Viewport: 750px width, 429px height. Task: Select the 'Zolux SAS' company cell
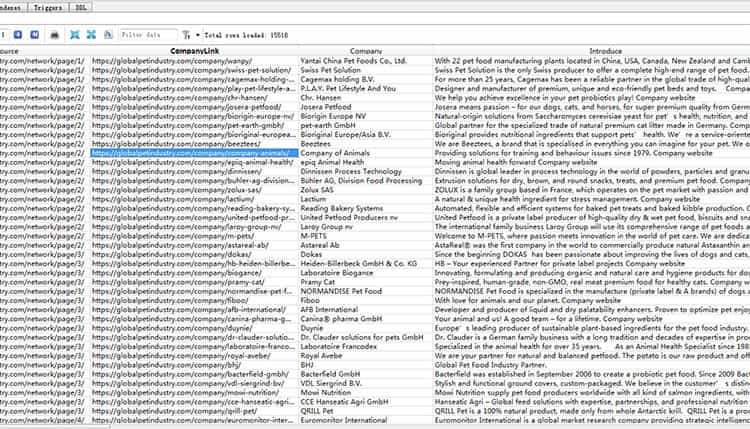click(366, 190)
